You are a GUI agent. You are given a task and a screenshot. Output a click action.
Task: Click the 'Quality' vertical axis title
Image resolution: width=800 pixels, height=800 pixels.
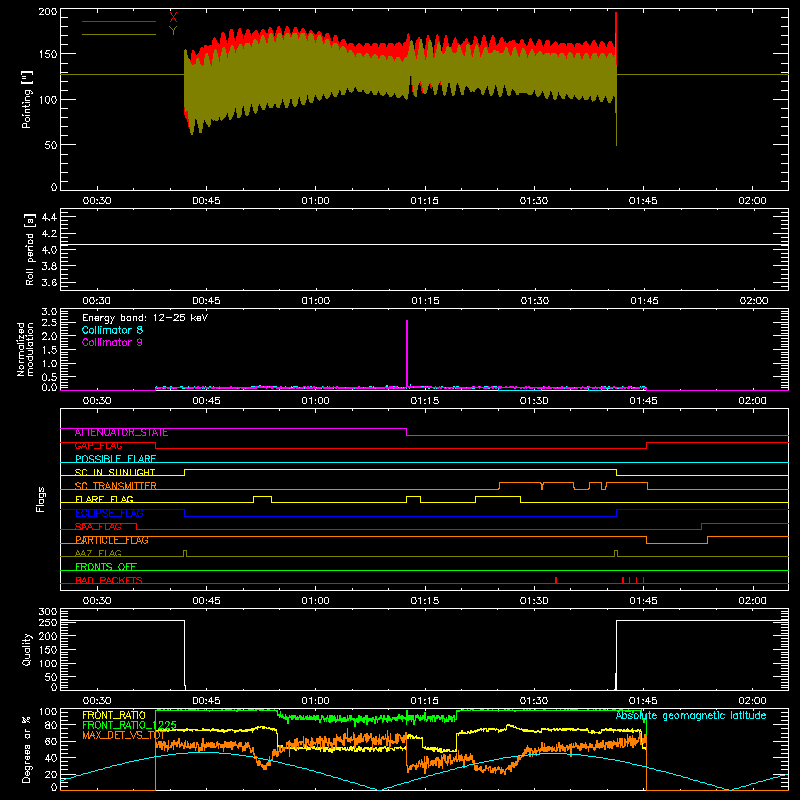pos(27,649)
